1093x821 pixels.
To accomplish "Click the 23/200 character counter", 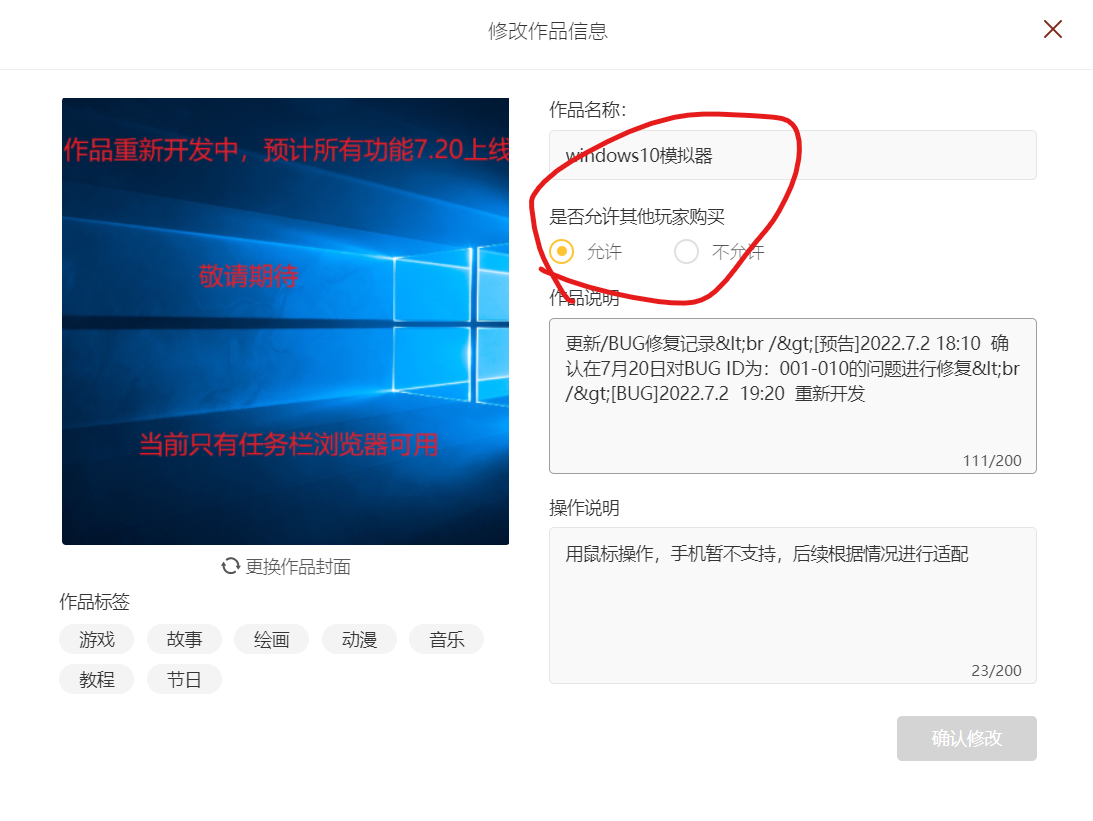I will (x=996, y=670).
